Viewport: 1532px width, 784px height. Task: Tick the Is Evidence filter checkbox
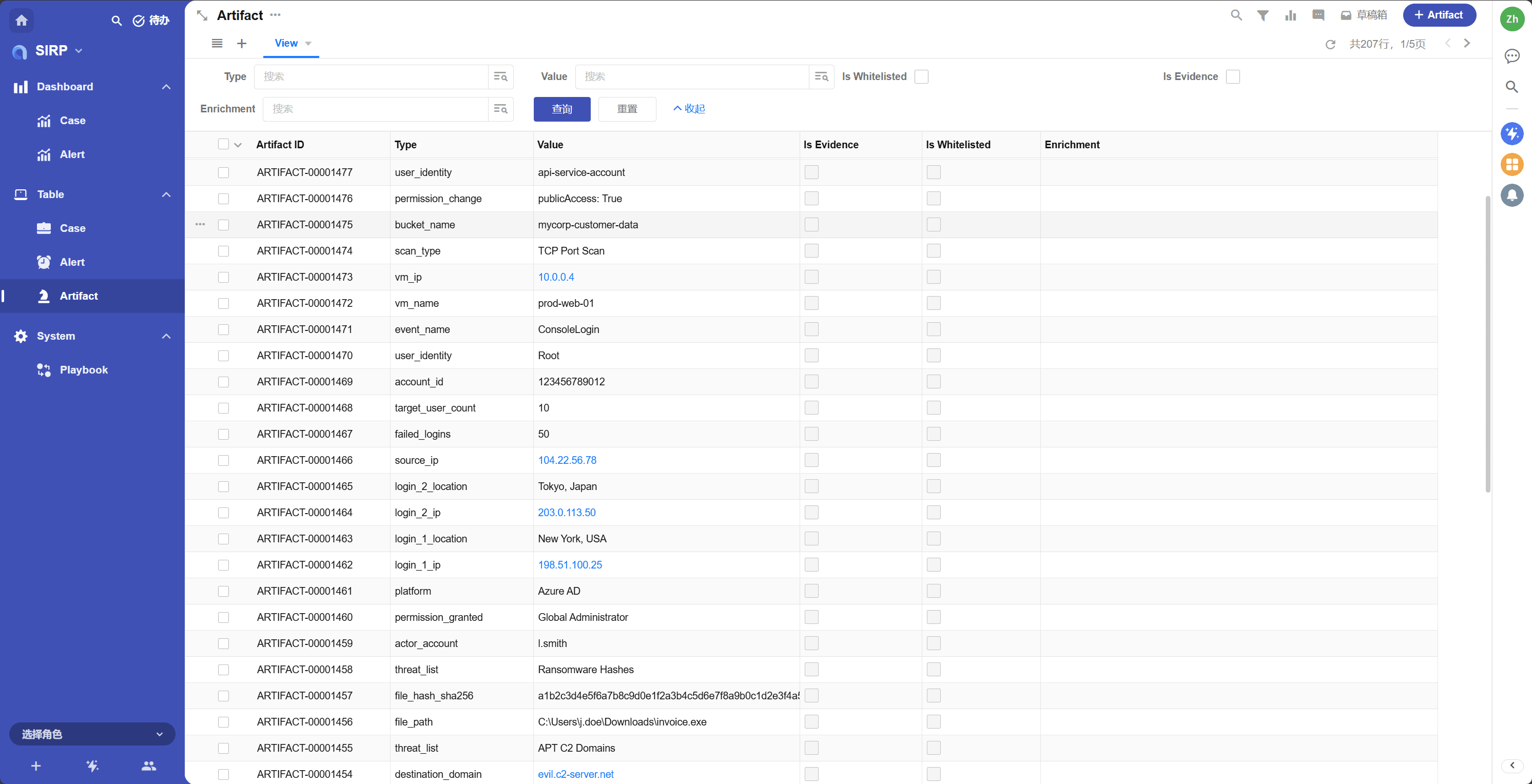point(1233,76)
